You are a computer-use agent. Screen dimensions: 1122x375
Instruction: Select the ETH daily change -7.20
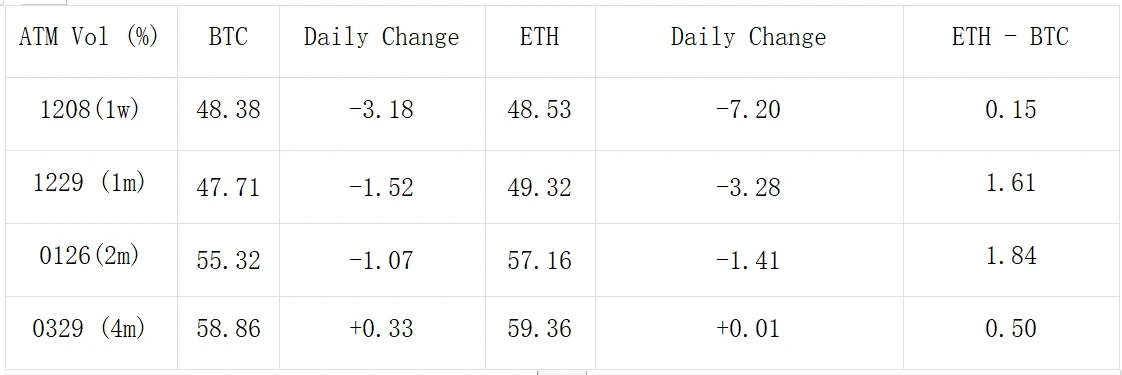(x=748, y=109)
